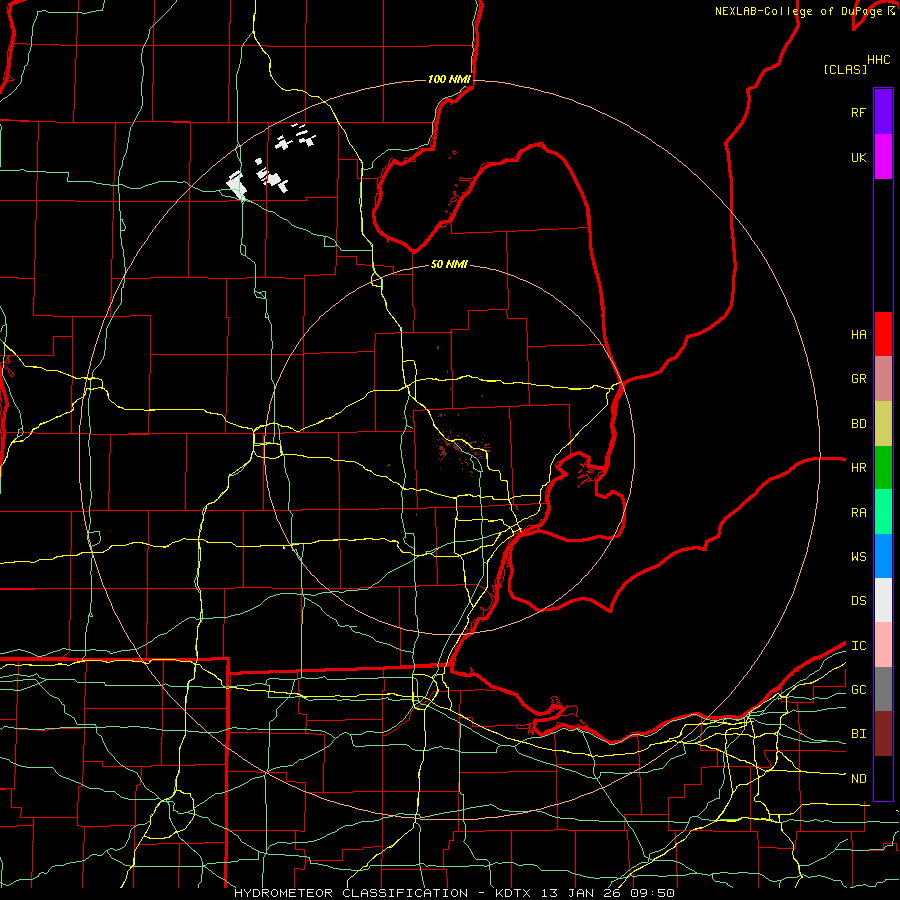The height and width of the screenshot is (900, 900).
Task: Click the IC pink color swatch
Action: click(883, 645)
